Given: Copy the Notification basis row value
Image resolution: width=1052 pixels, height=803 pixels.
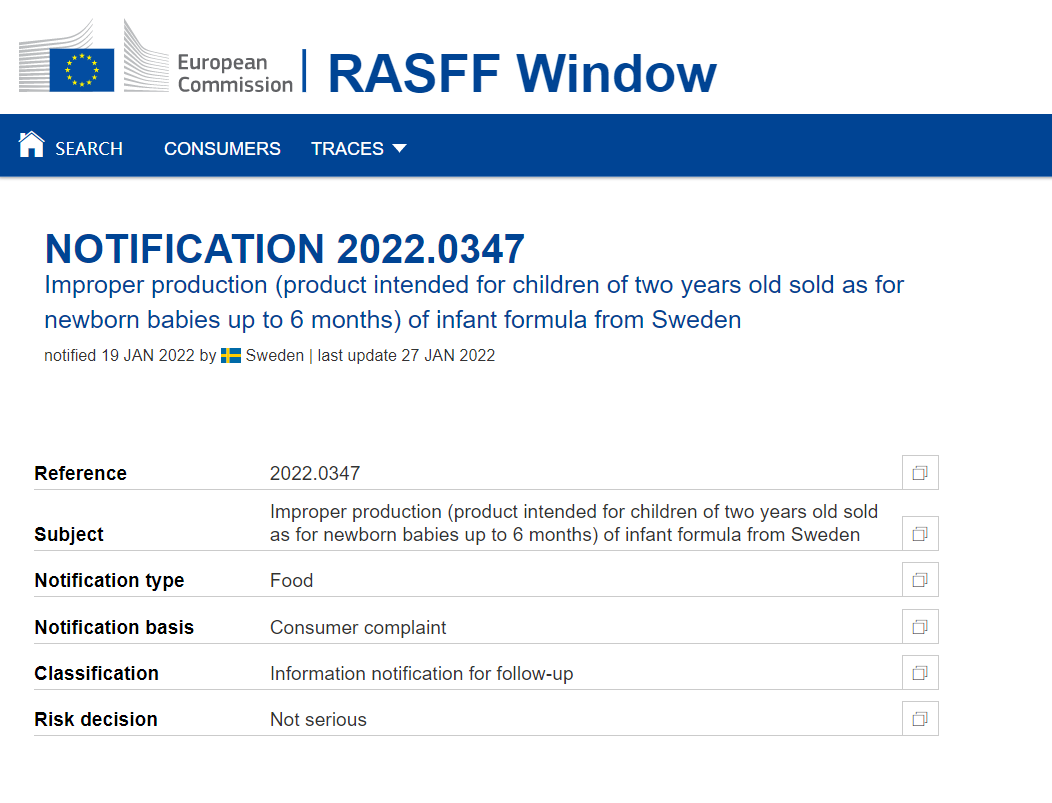Looking at the screenshot, I should 920,627.
